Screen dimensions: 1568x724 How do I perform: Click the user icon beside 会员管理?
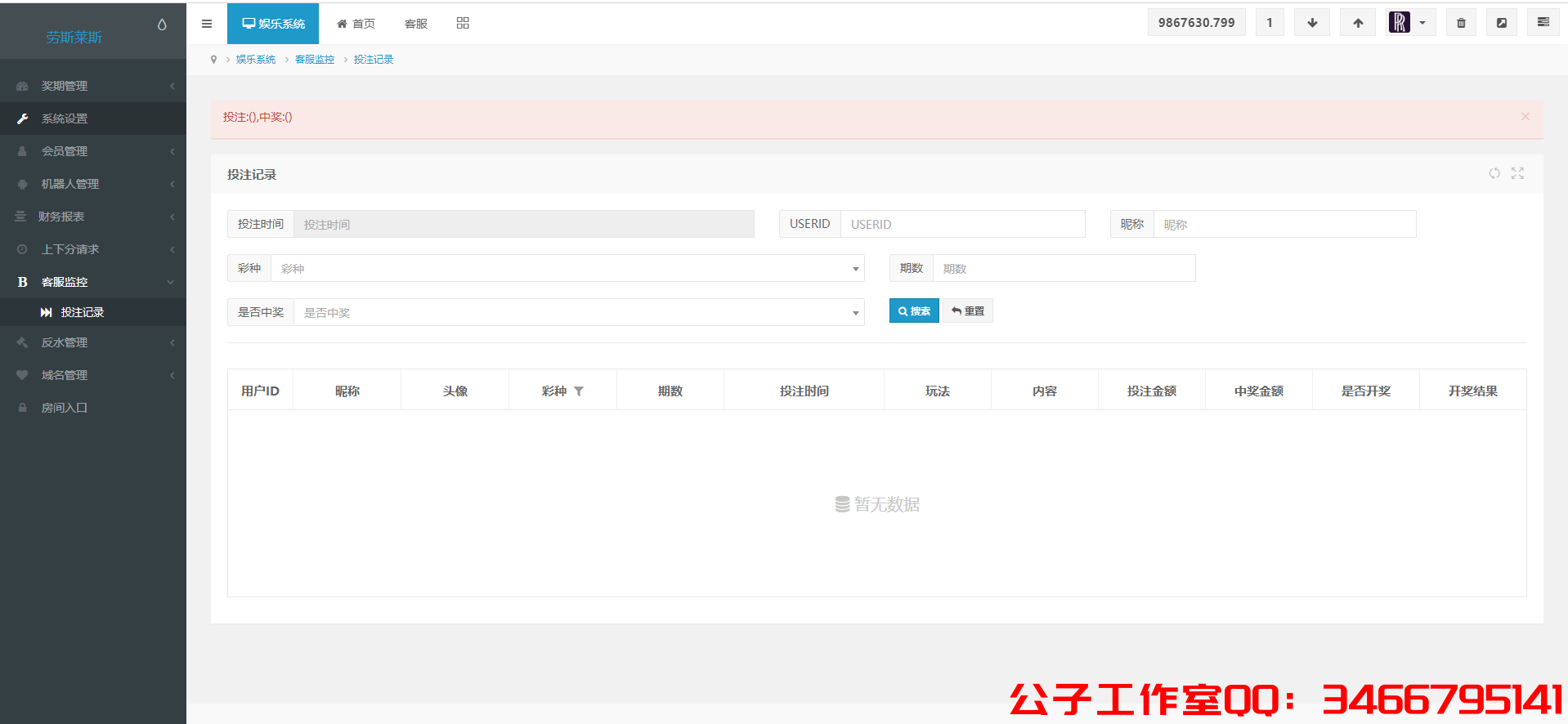pos(22,151)
